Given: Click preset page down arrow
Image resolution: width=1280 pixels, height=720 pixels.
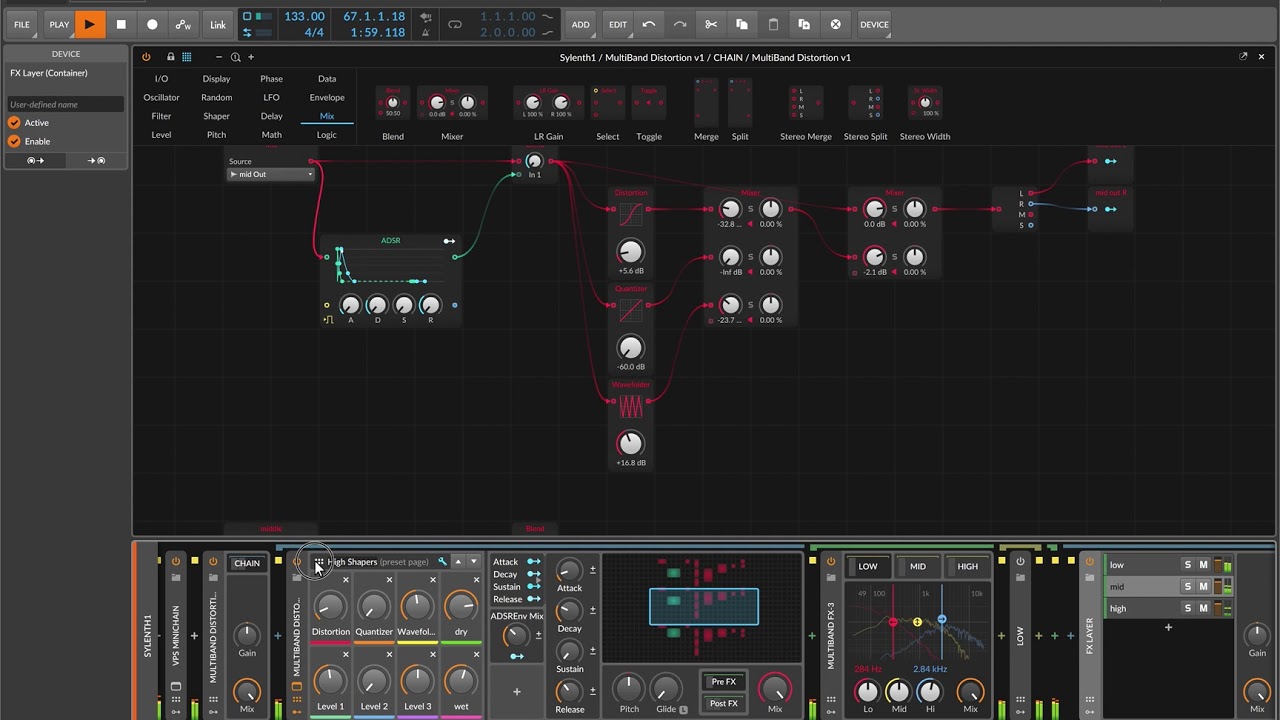Looking at the screenshot, I should (473, 561).
